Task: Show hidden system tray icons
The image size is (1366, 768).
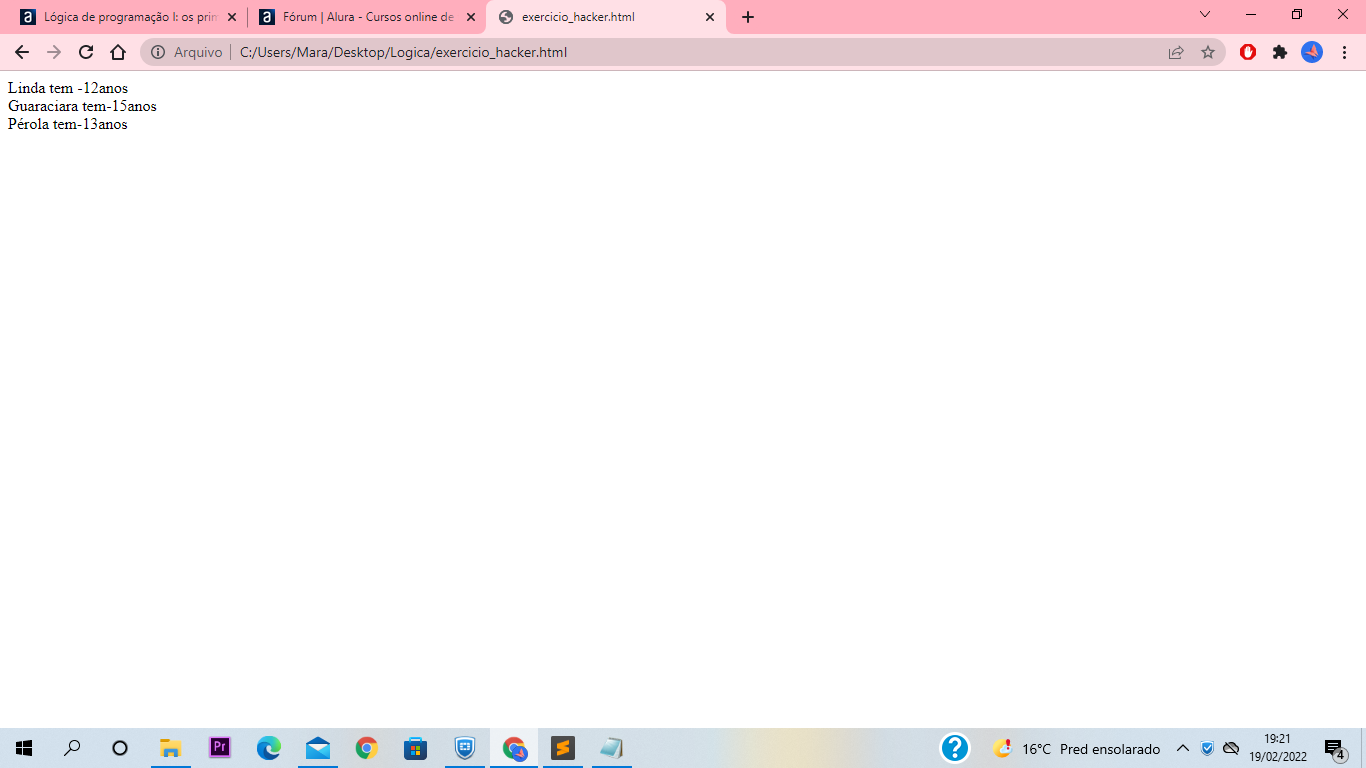Action: point(1183,748)
